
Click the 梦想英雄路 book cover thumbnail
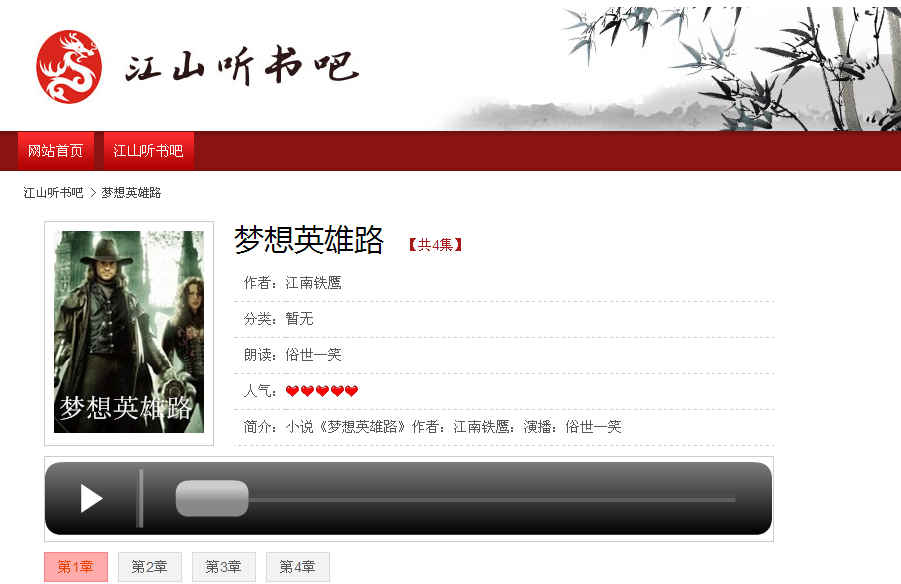tap(129, 332)
